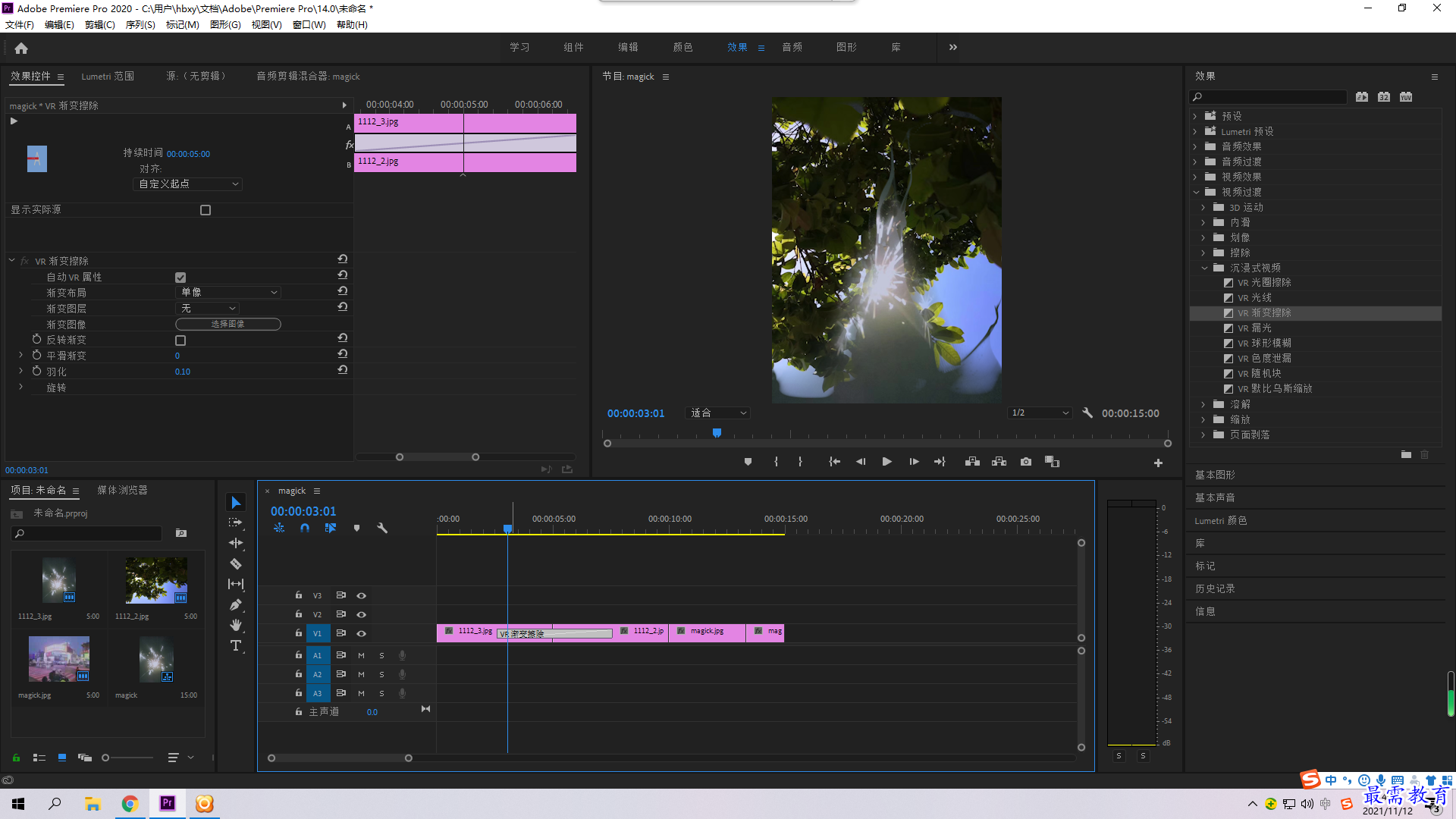Switch Project panel to icon view

[x=62, y=758]
